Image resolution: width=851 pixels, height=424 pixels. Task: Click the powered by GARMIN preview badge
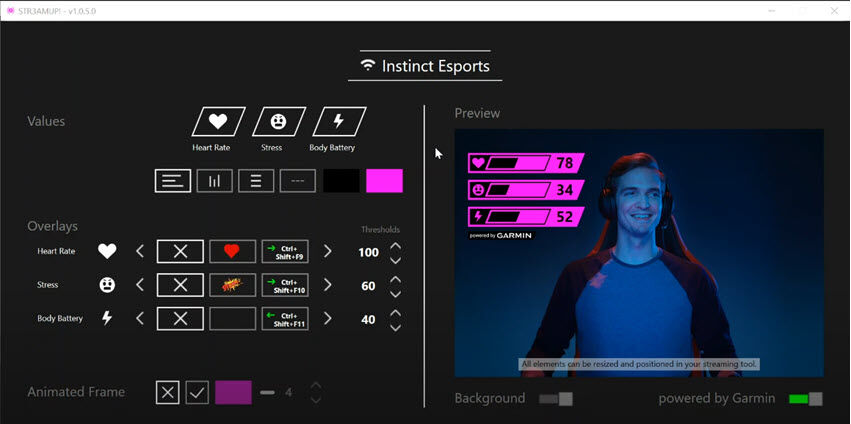point(500,236)
